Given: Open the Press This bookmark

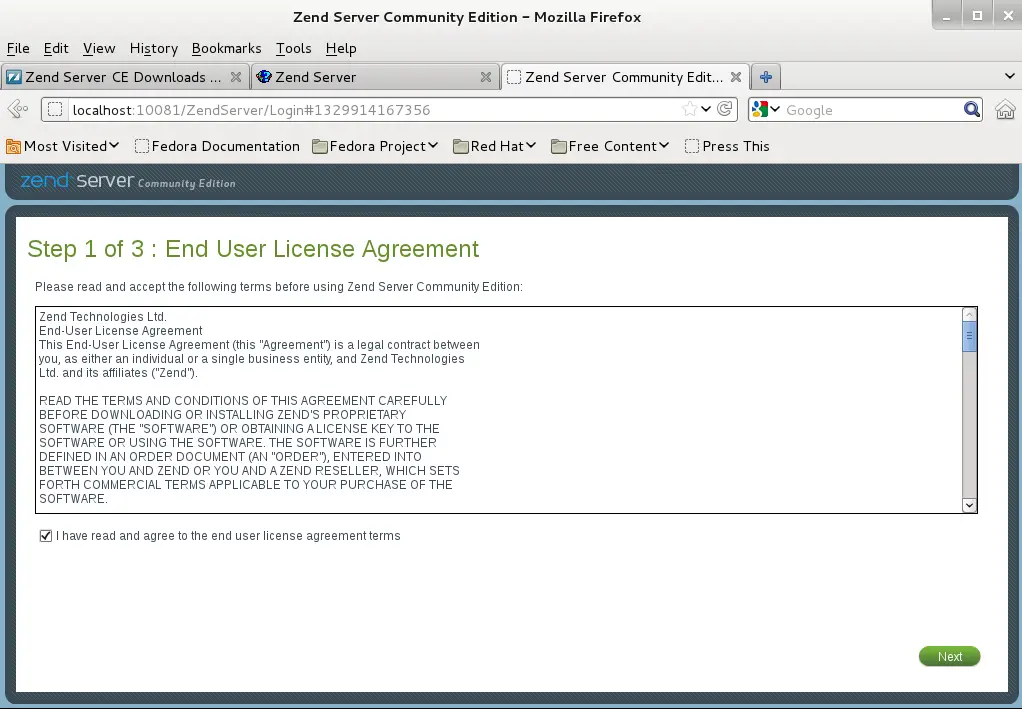Looking at the screenshot, I should point(727,147).
